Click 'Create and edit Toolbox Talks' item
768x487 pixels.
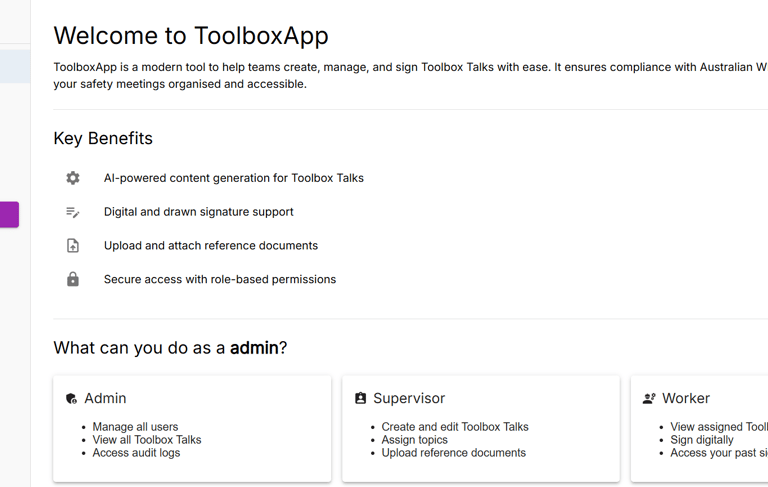tap(455, 427)
